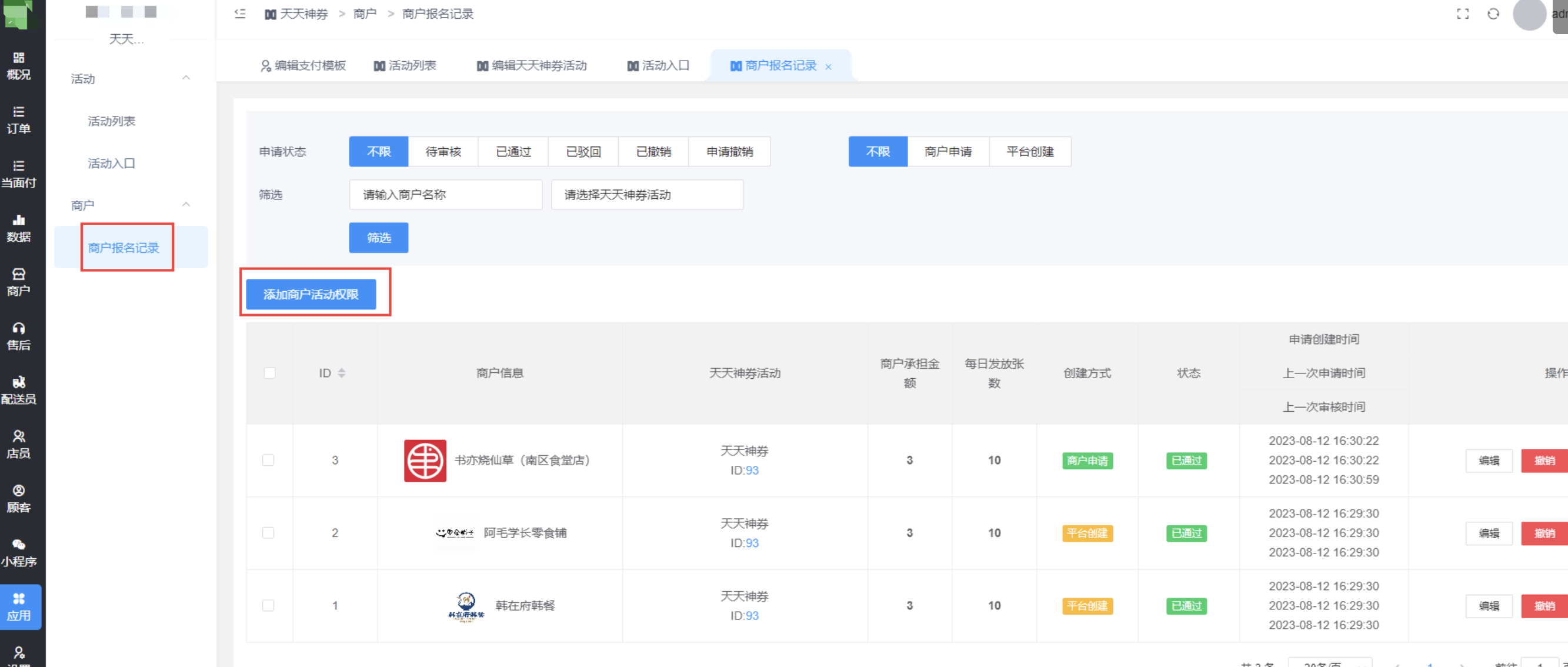Image resolution: width=1568 pixels, height=667 pixels.
Task: Open 商户报名记录 in side menu
Action: pyautogui.click(x=124, y=248)
